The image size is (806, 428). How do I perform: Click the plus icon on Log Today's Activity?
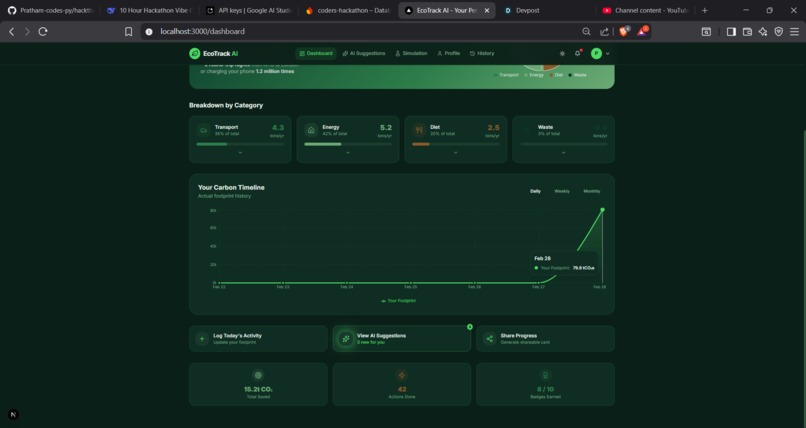point(202,339)
